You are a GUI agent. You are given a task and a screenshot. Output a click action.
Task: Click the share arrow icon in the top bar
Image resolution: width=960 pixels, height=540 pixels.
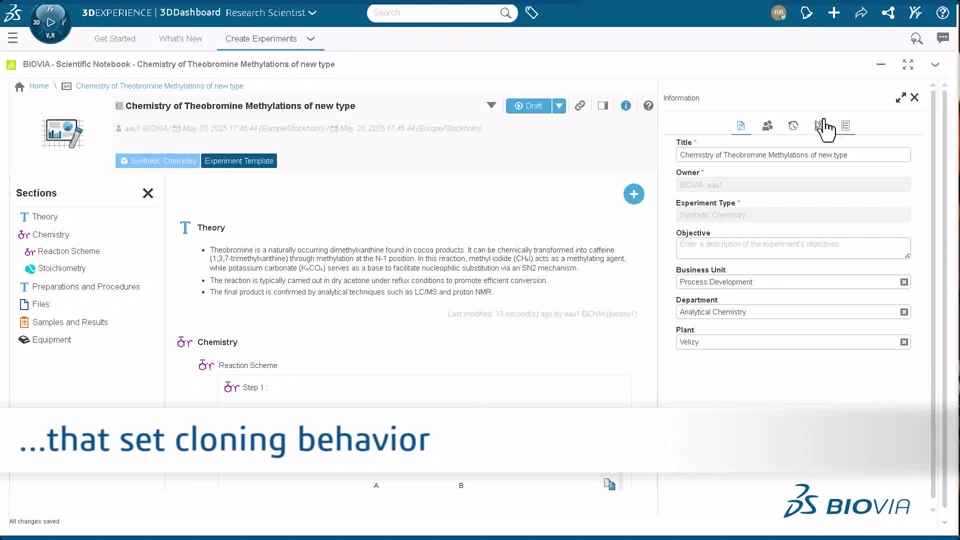pyautogui.click(x=861, y=13)
